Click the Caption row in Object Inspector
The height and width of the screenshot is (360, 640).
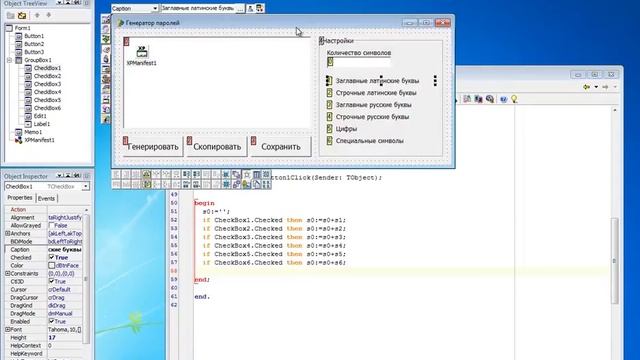tap(44, 249)
